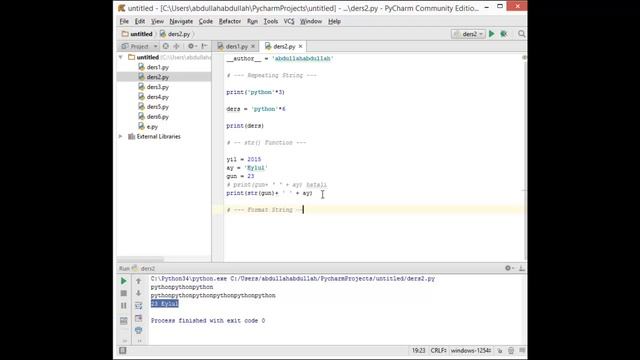
Task: Open the File menu
Action: 124,21
